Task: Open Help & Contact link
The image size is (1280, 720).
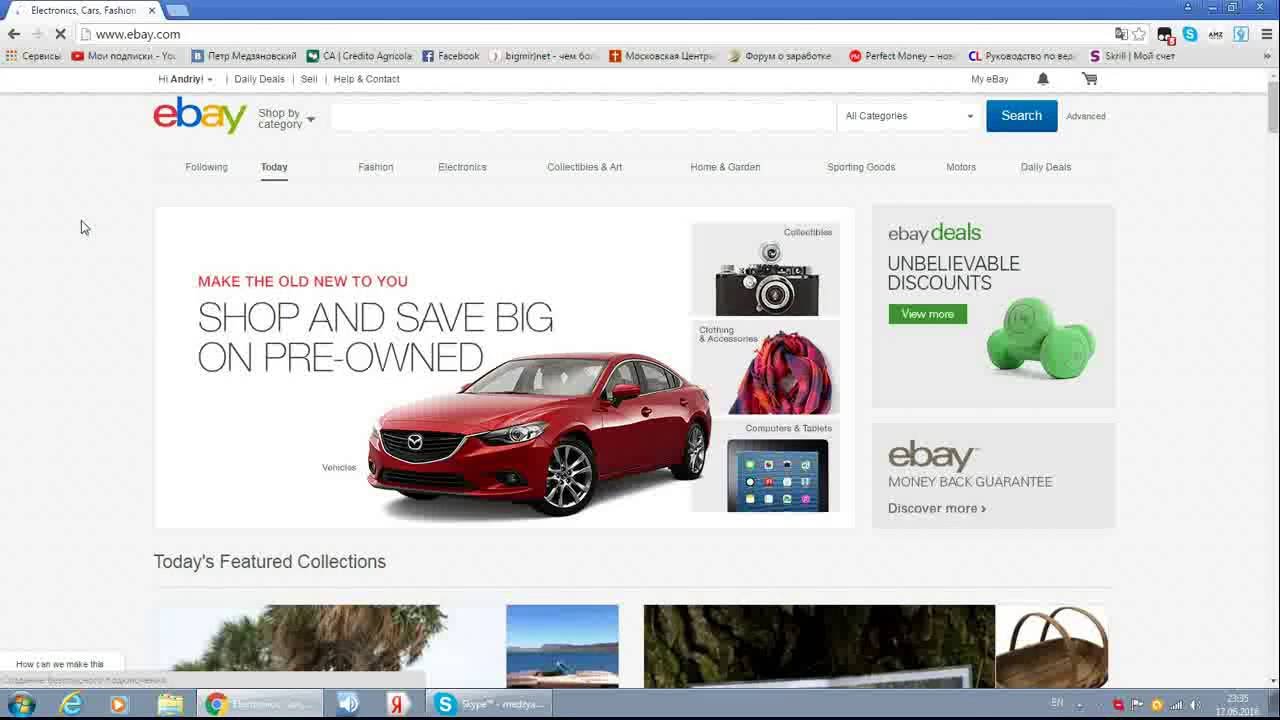Action: (366, 79)
